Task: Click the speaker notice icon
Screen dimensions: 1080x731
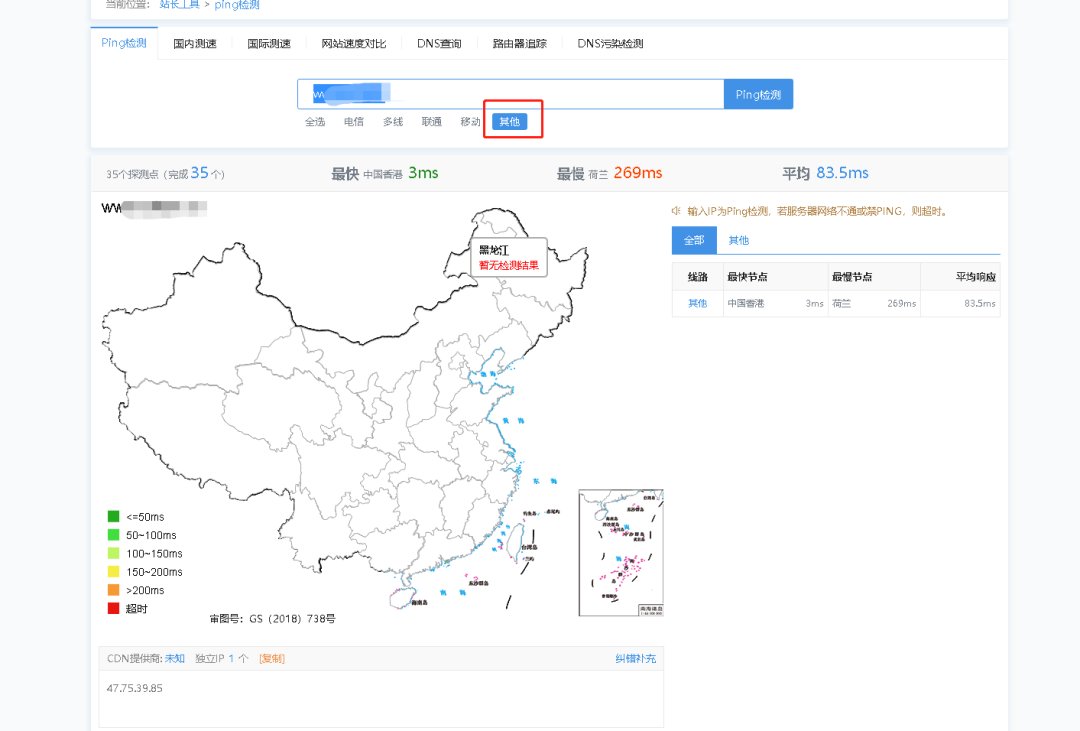Action: point(676,211)
